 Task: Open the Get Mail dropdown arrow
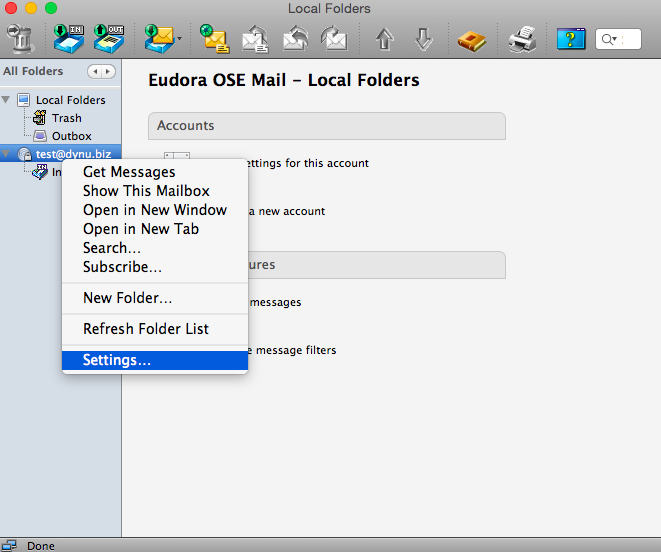pyautogui.click(x=180, y=39)
